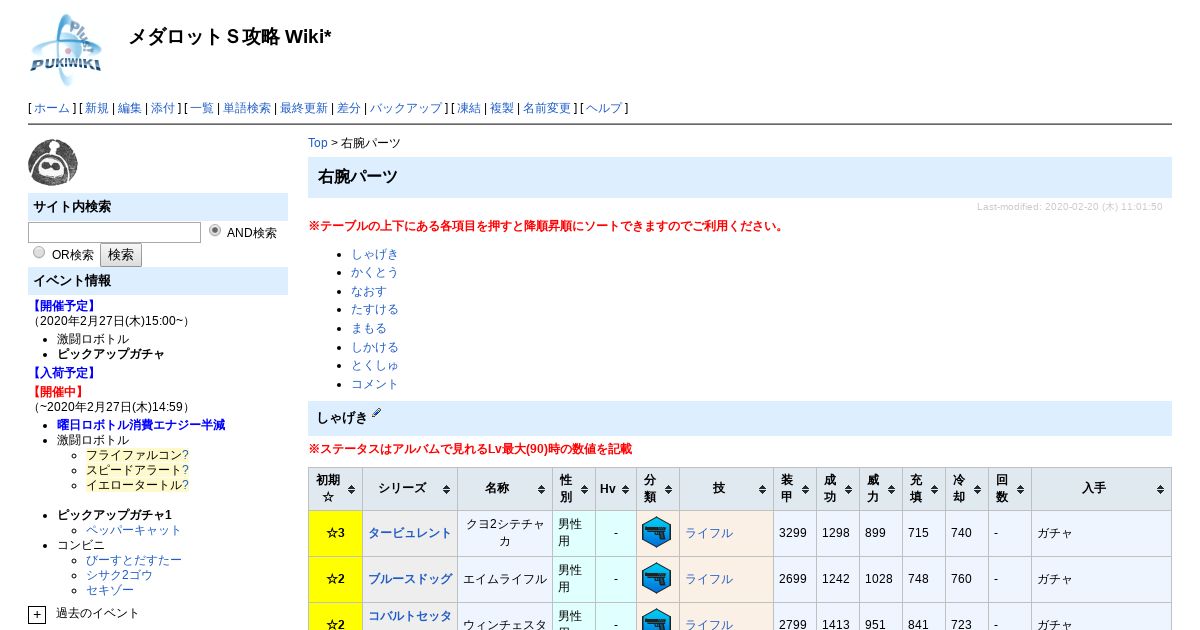This screenshot has width=1200, height=630.
Task: Select the OR検索 radio button
Action: [39, 253]
